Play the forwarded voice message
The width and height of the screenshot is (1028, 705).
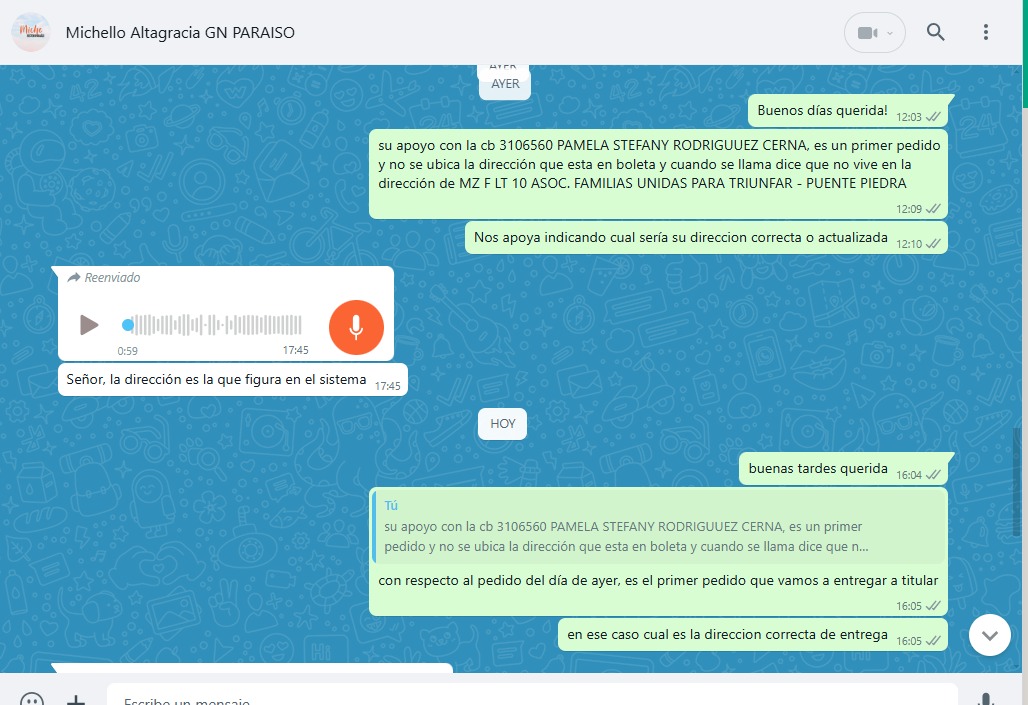(89, 325)
